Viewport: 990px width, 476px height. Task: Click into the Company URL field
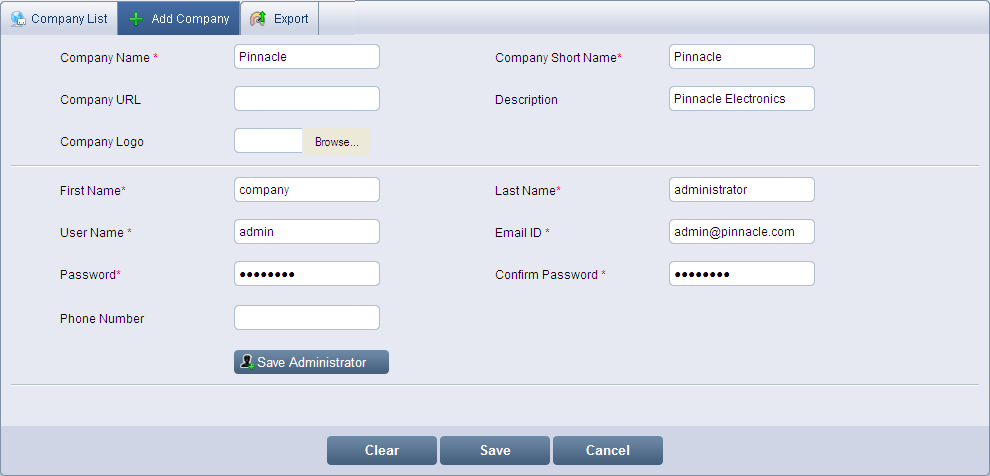[307, 99]
